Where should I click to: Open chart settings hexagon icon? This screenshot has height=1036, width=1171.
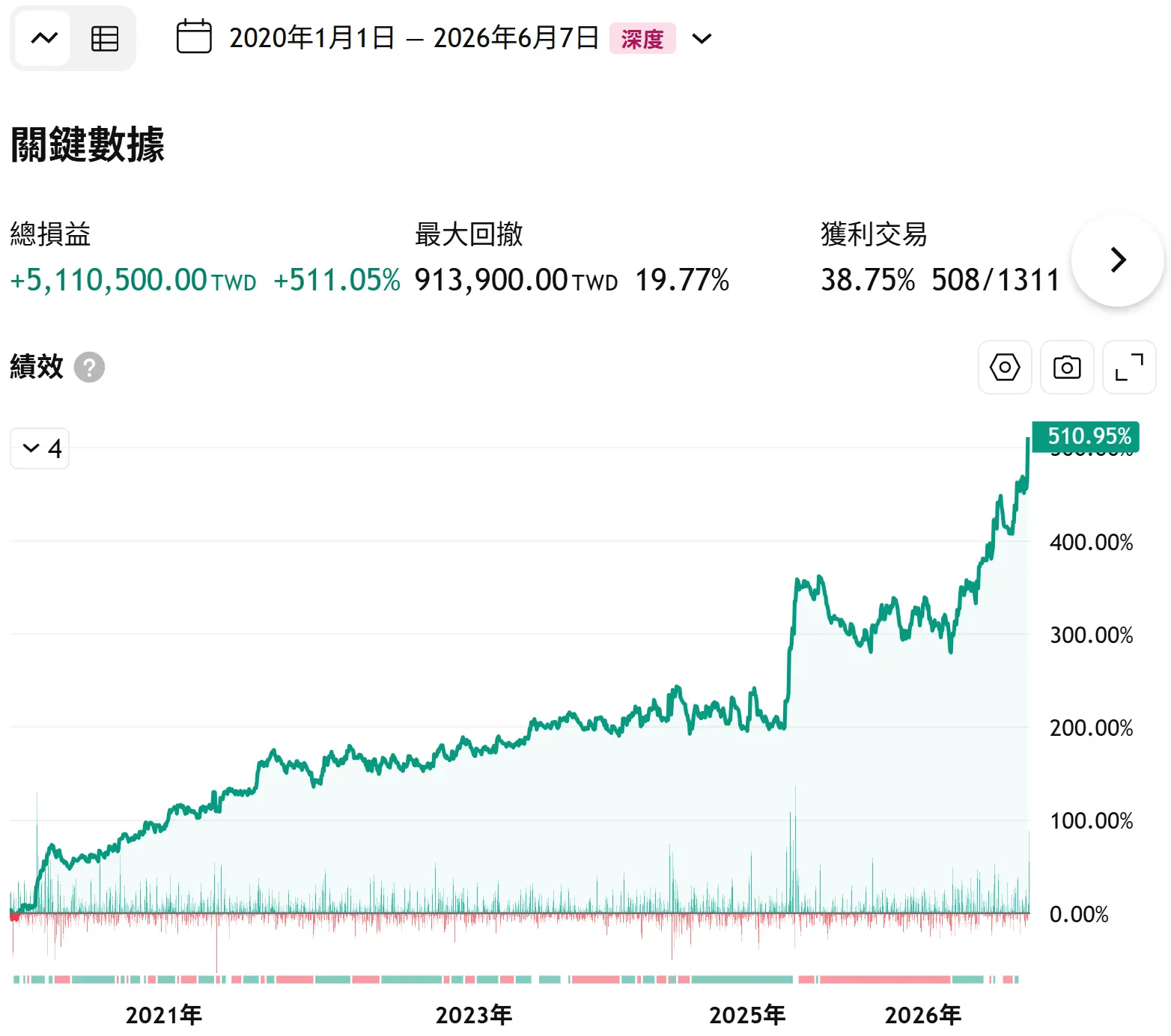click(1005, 368)
